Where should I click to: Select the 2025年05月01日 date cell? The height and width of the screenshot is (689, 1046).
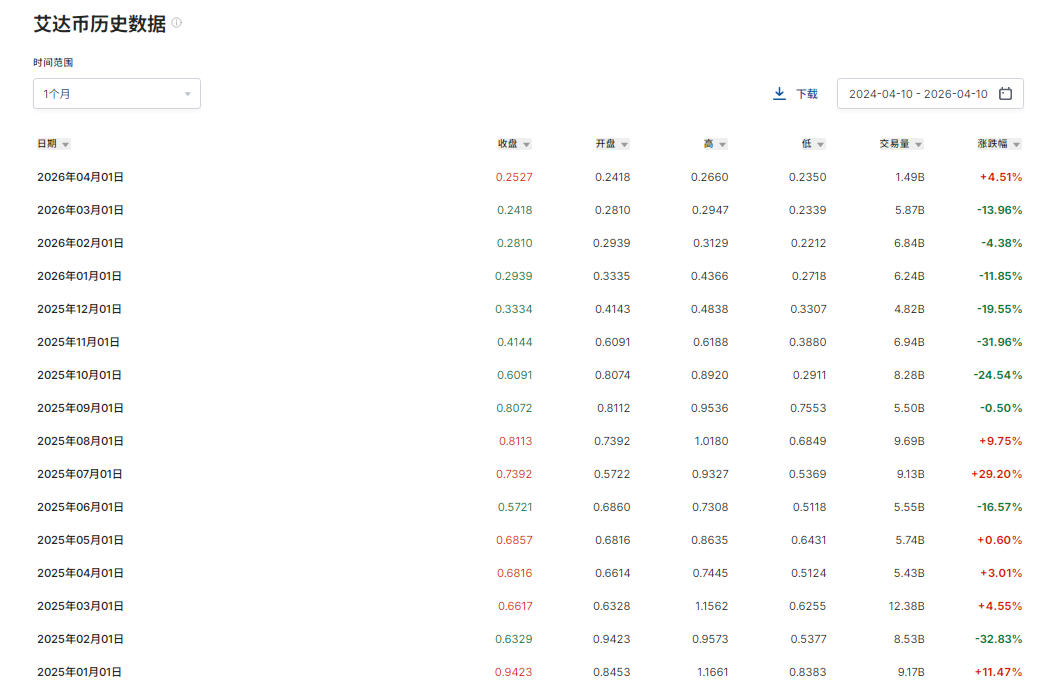[80, 540]
